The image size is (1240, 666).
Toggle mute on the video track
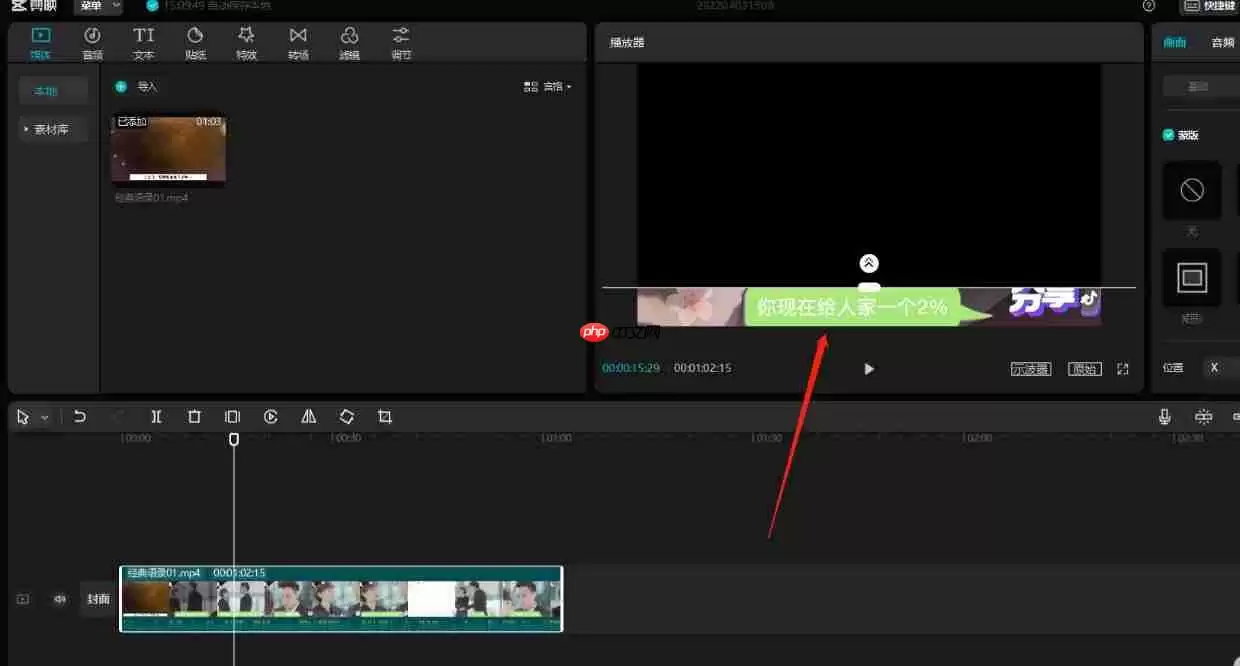point(59,598)
